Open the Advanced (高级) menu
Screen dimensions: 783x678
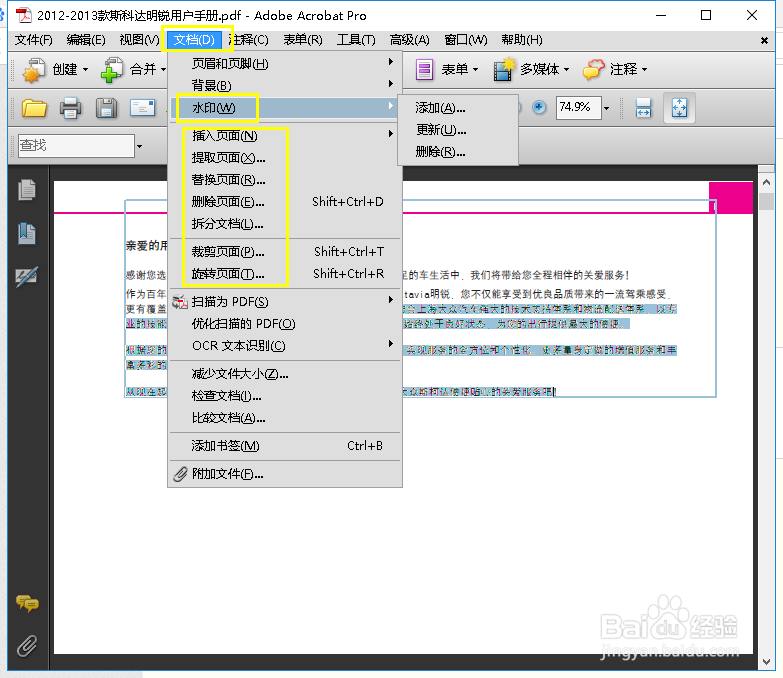pyautogui.click(x=409, y=40)
